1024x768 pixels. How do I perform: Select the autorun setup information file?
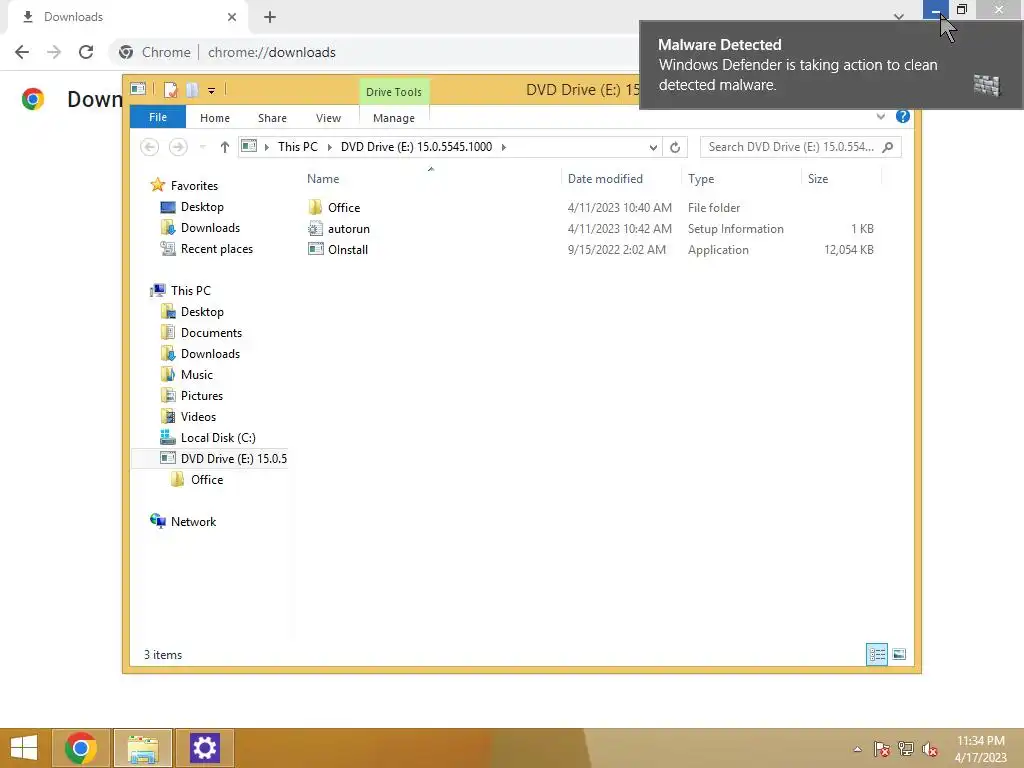point(348,229)
